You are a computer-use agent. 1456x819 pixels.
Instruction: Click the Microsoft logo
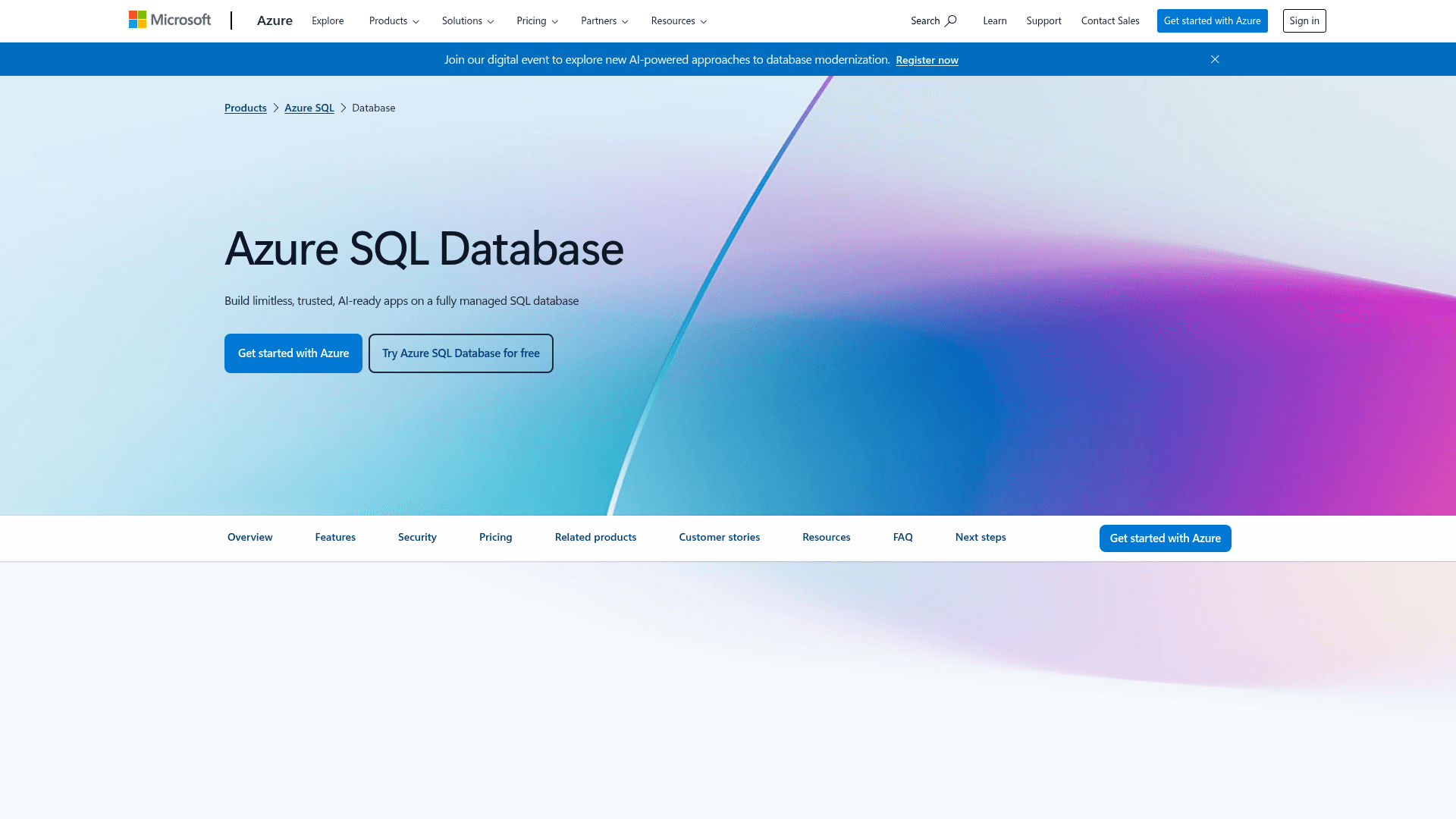coord(170,20)
